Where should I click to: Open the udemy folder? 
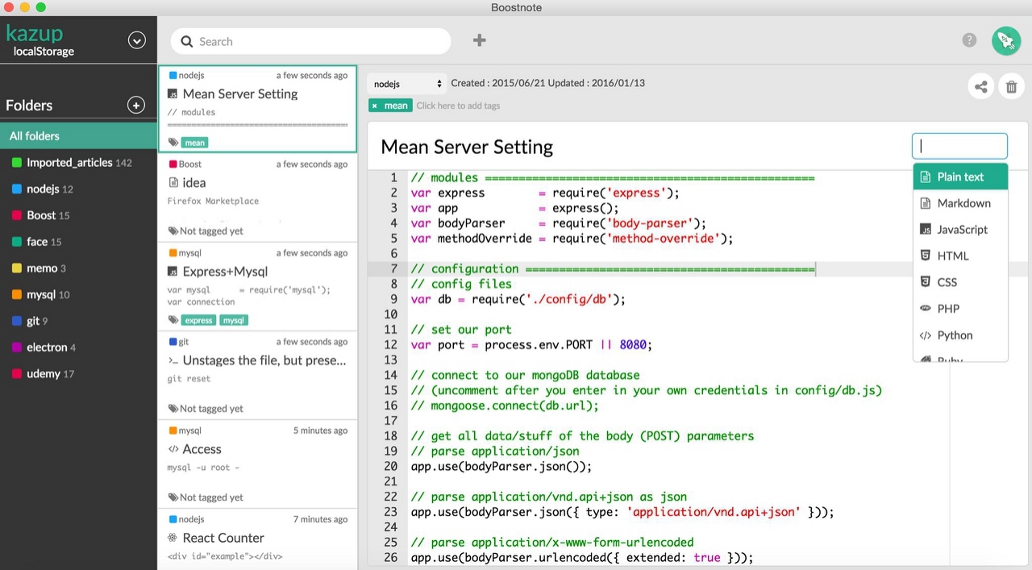click(78, 373)
